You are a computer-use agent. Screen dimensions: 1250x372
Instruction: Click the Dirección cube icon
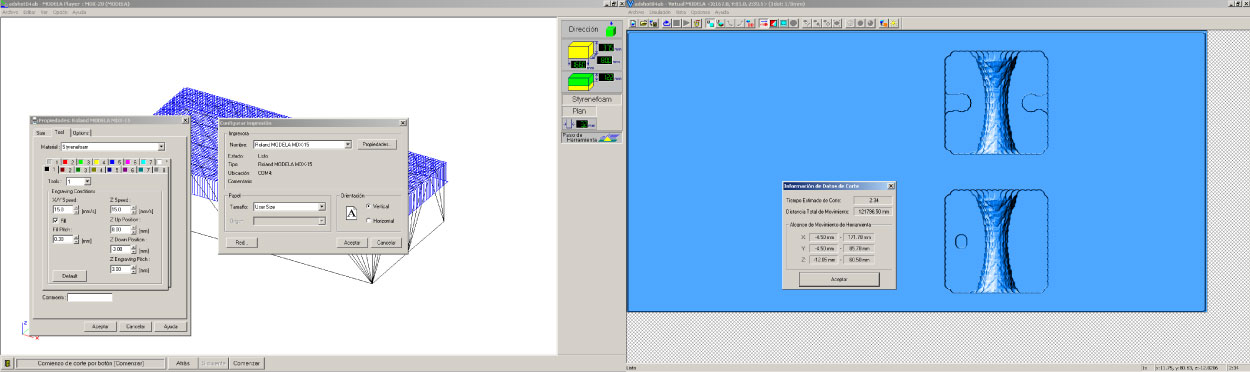(x=611, y=31)
